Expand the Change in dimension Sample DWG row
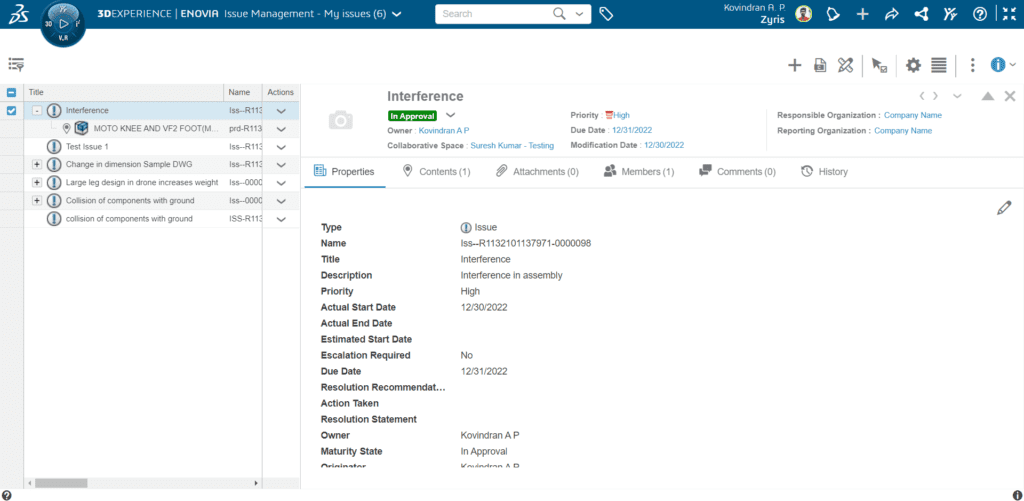The height and width of the screenshot is (501, 1024). pyautogui.click(x=37, y=164)
